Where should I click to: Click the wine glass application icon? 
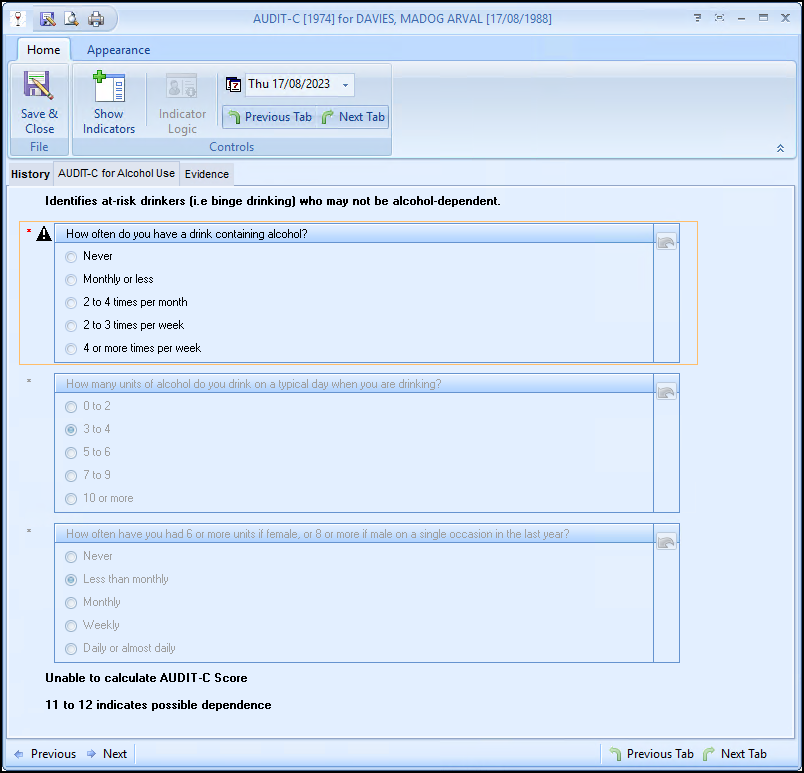pos(17,18)
